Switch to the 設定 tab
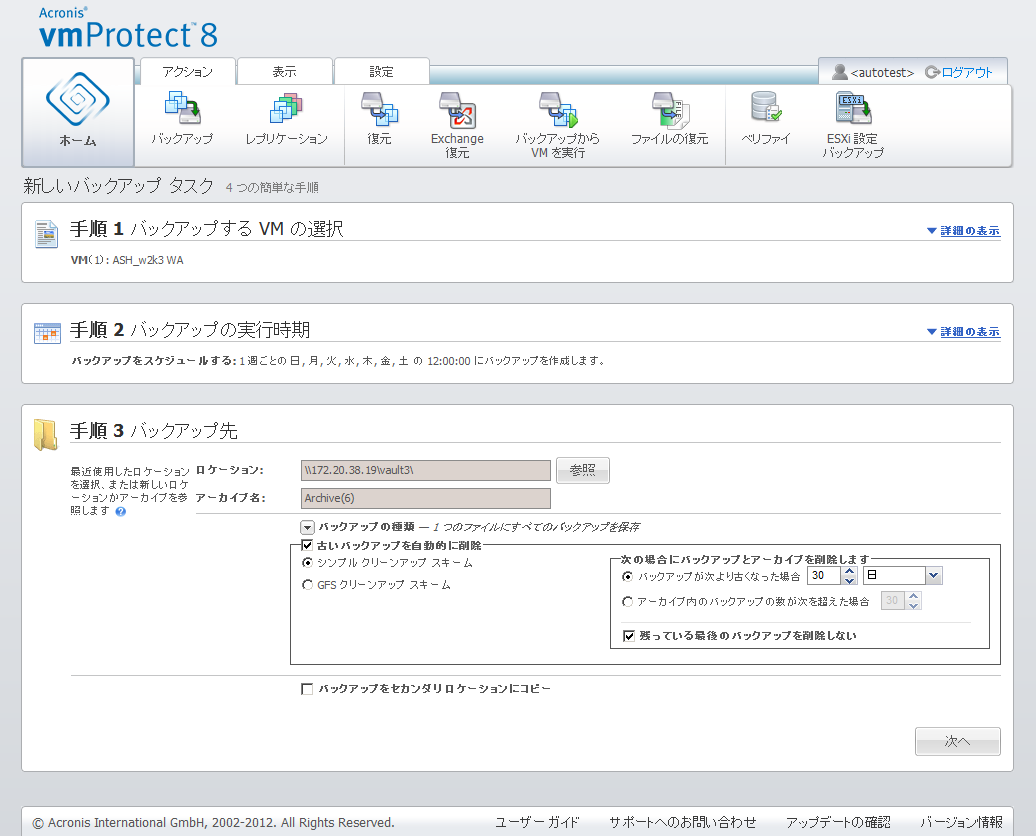The width and height of the screenshot is (1036, 836). pyautogui.click(x=381, y=72)
